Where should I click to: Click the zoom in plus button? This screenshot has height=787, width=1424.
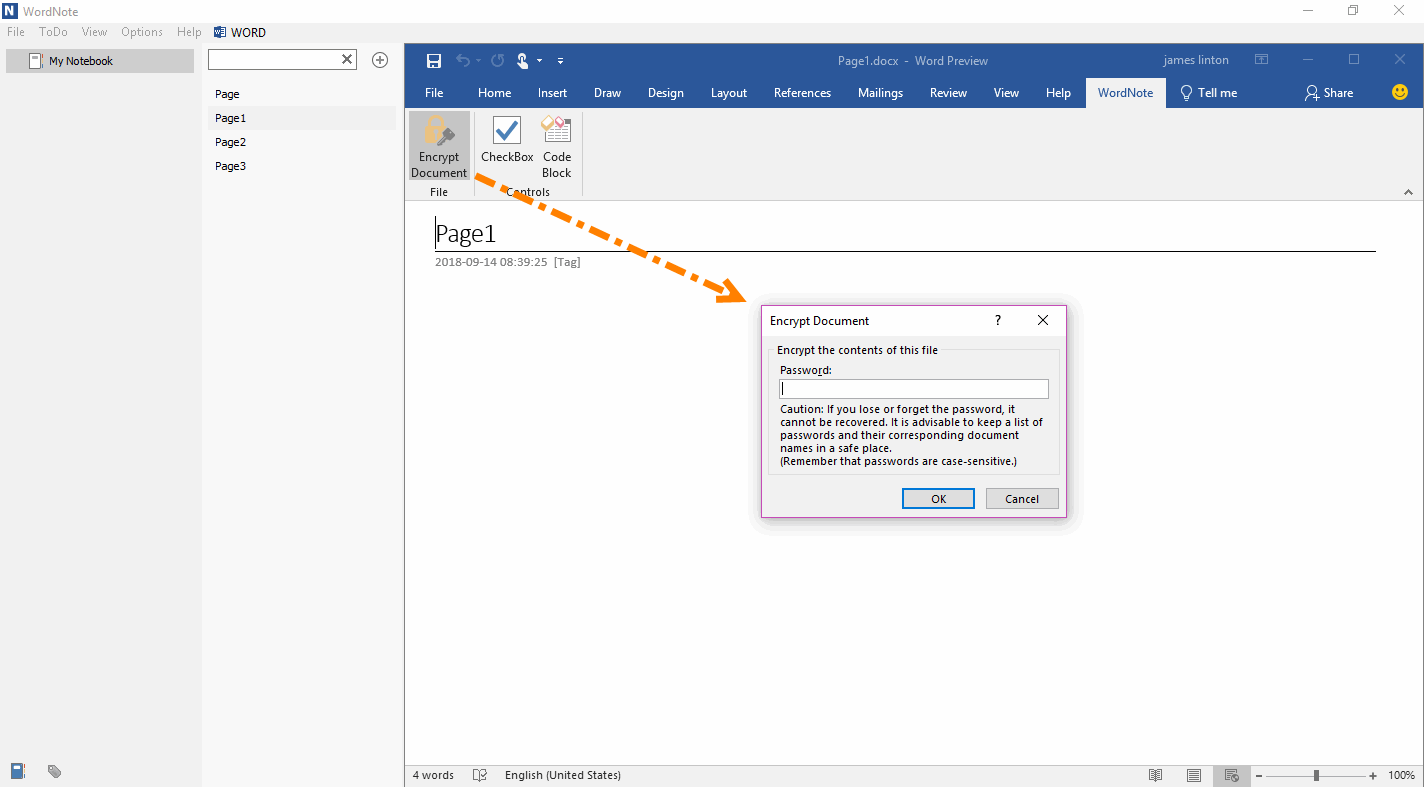1373,775
